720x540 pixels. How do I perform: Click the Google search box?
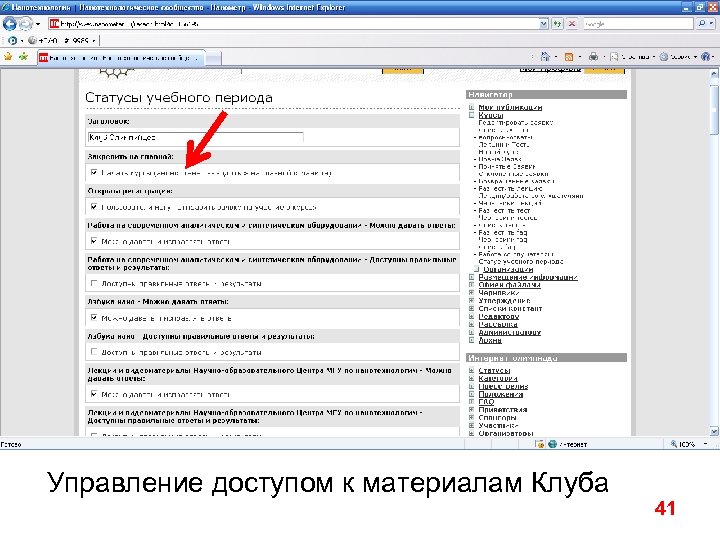point(638,23)
